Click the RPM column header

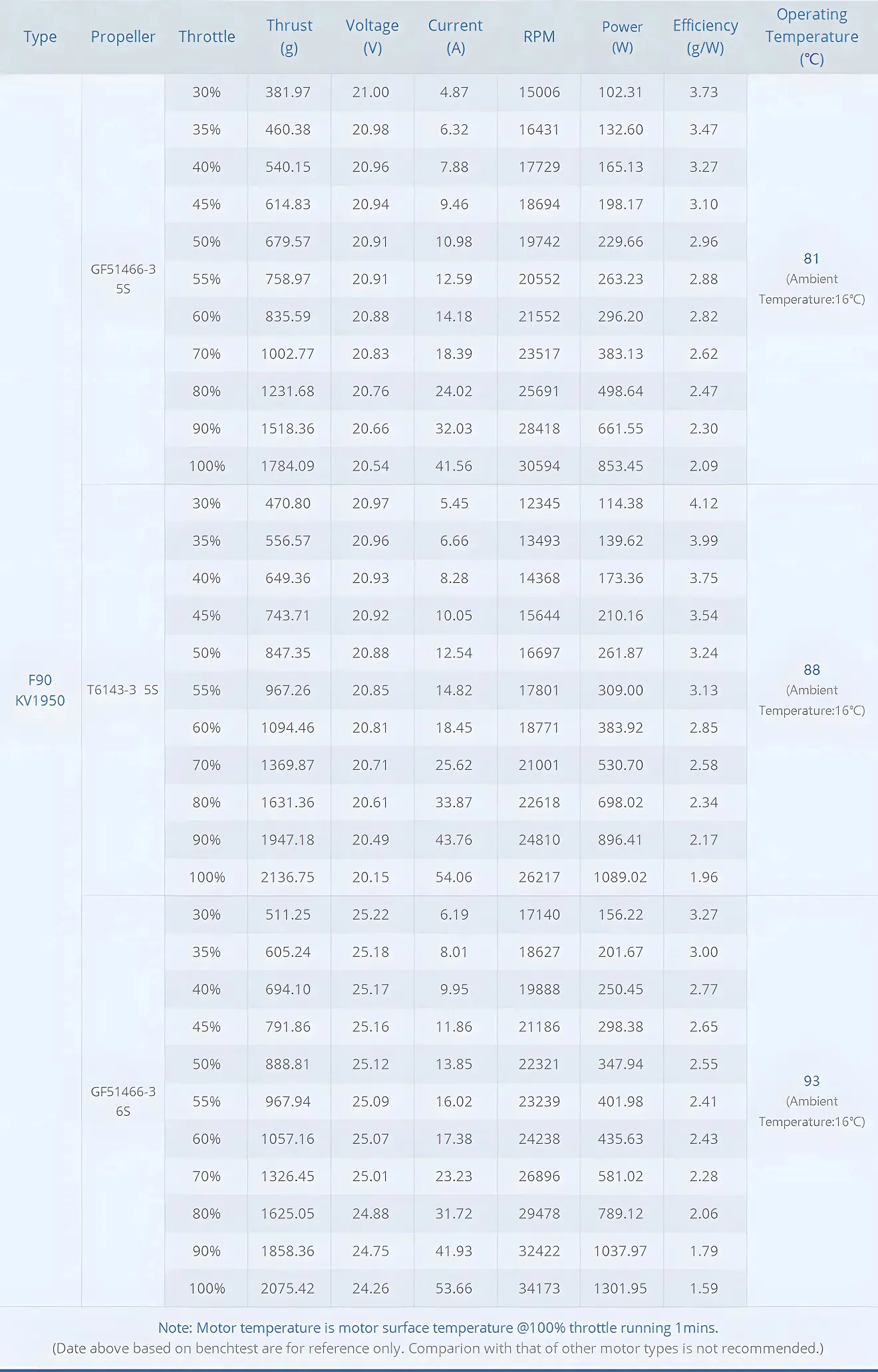coord(539,37)
